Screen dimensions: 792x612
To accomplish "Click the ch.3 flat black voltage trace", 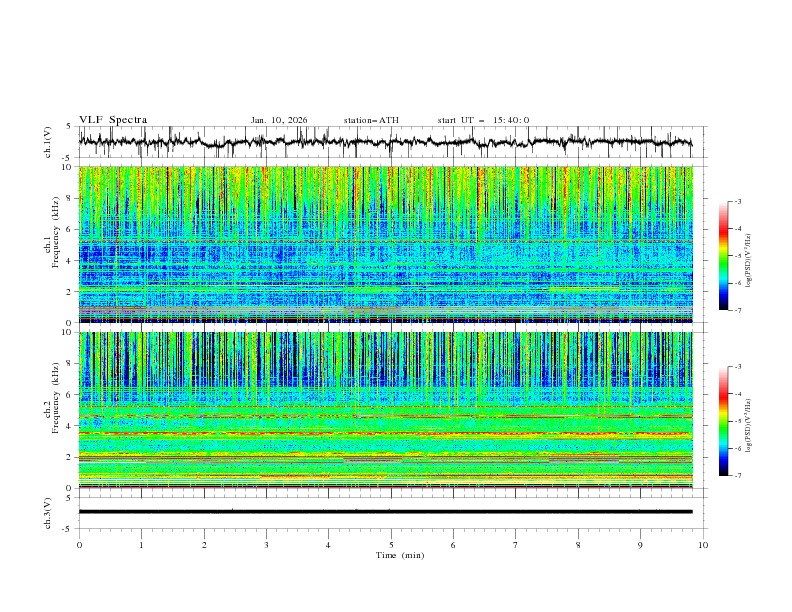I will [385, 512].
